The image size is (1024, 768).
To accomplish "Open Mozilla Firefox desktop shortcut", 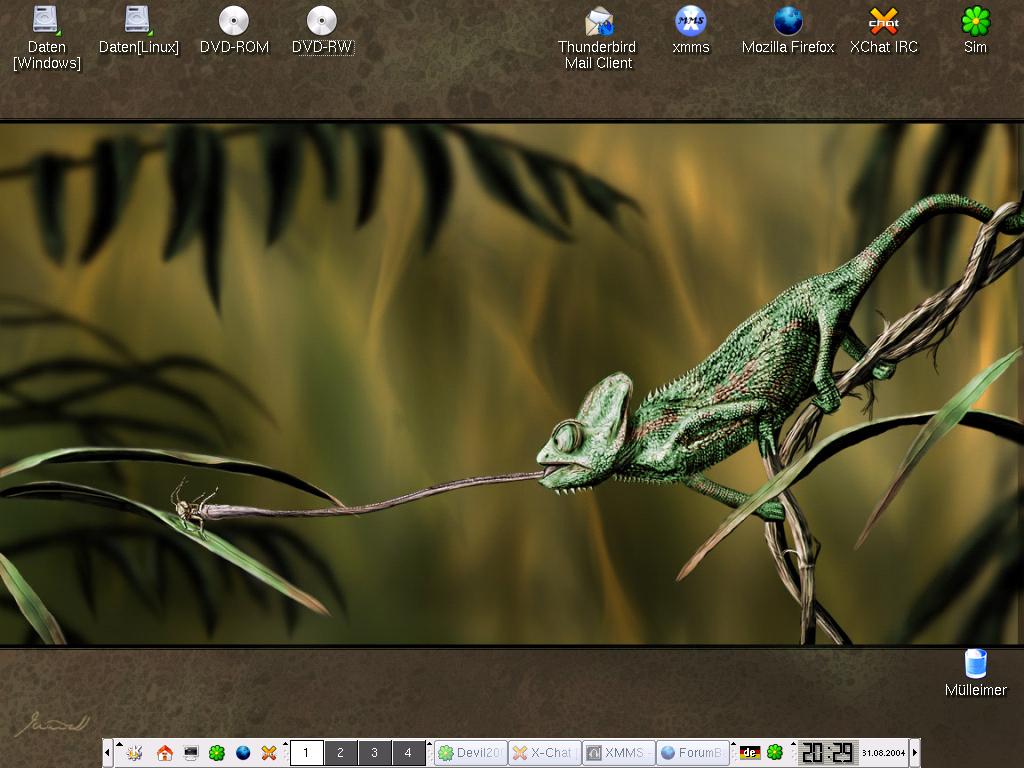I will point(788,22).
